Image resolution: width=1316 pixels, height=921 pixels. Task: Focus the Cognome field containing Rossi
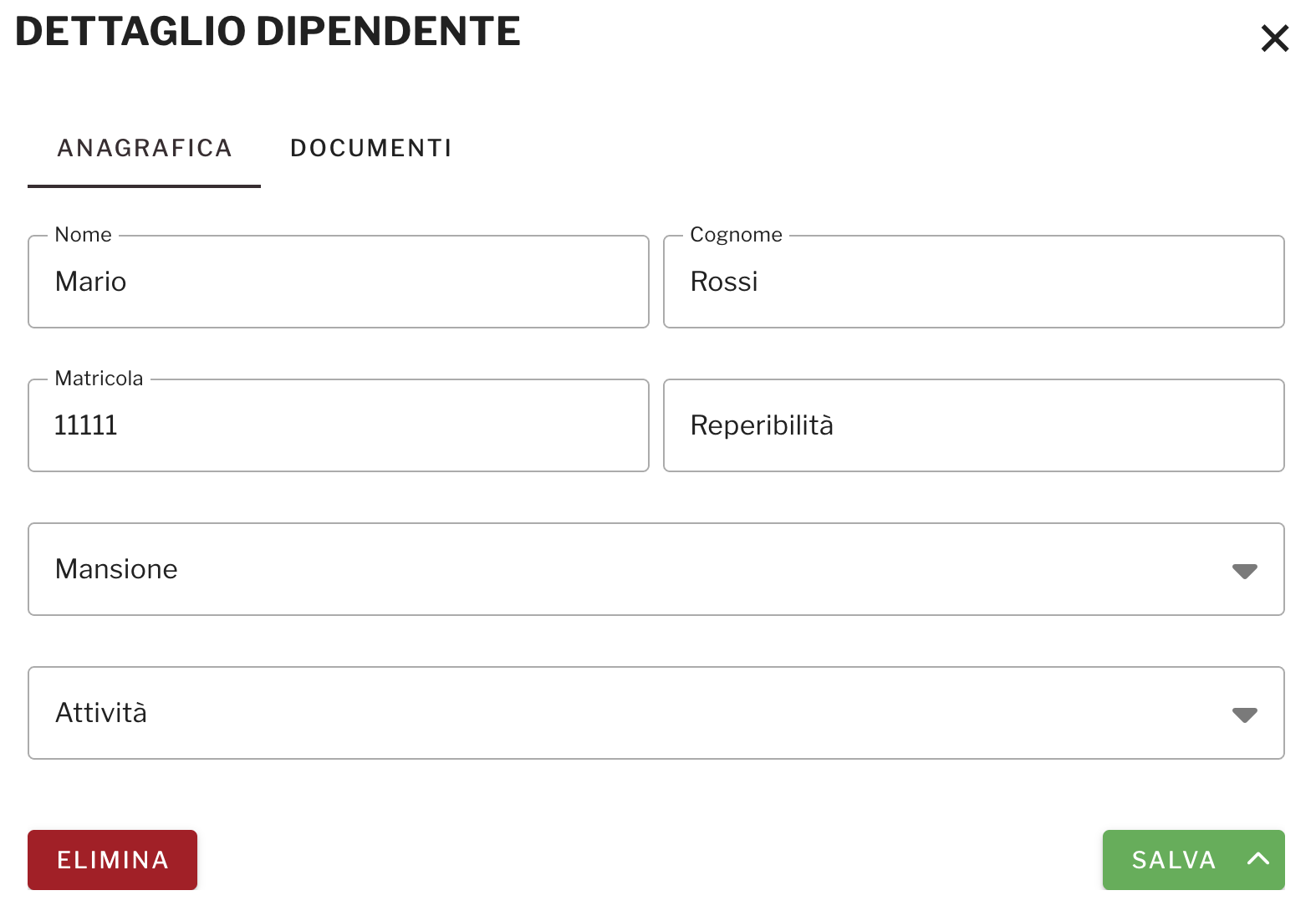974,282
